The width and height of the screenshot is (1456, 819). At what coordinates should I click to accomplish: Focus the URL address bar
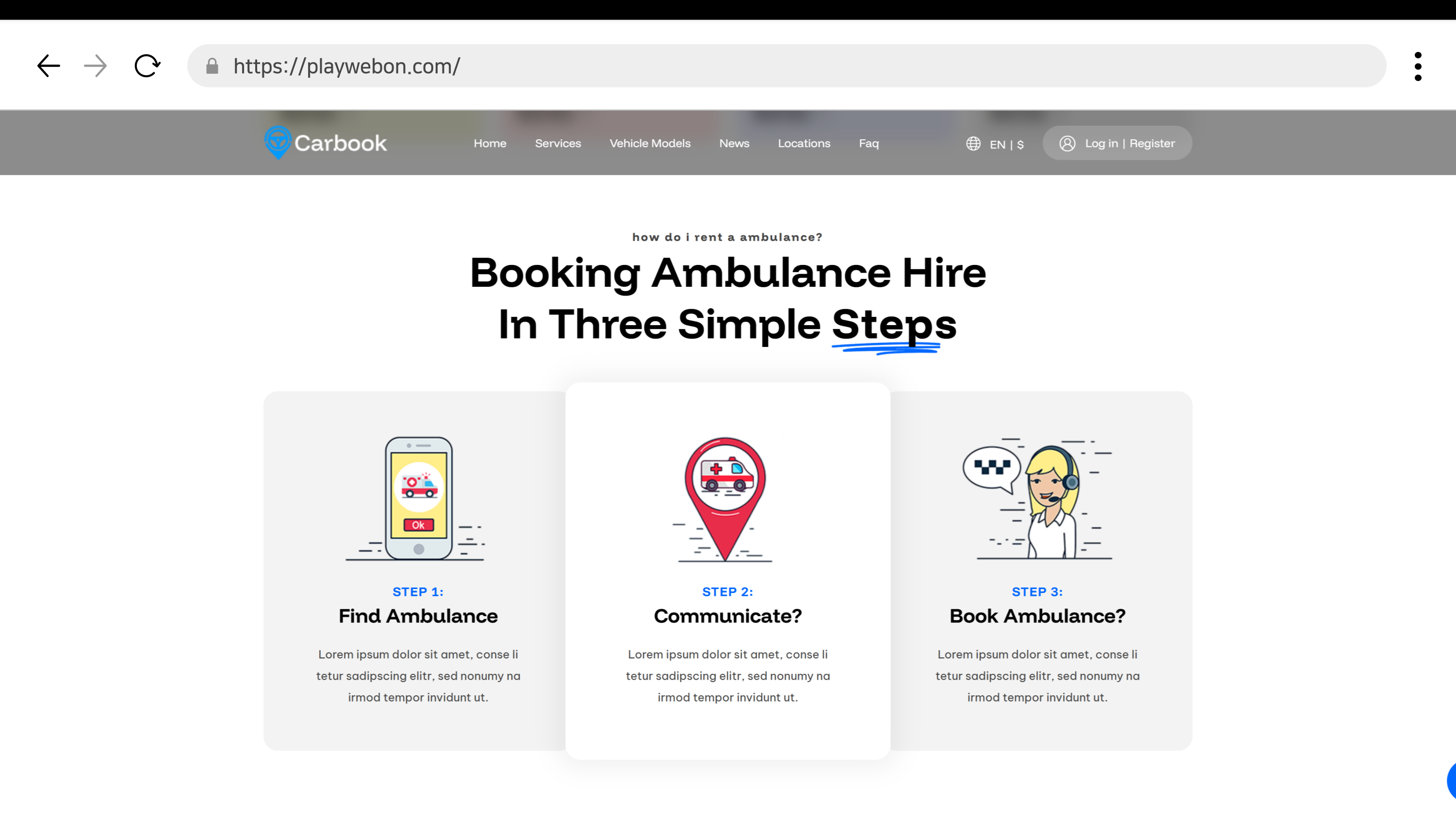tap(791, 66)
